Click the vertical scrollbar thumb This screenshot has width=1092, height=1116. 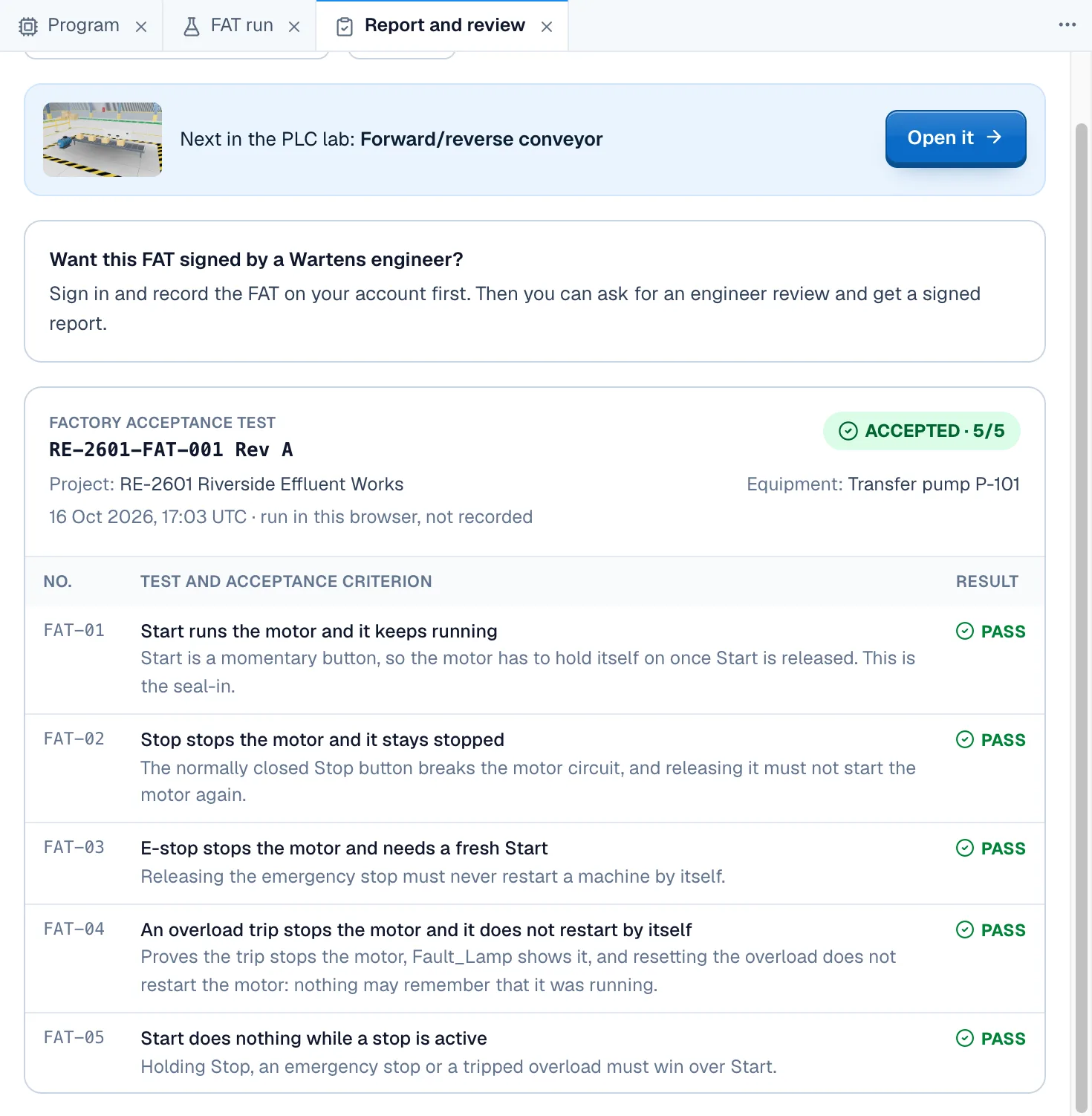tap(1082, 617)
